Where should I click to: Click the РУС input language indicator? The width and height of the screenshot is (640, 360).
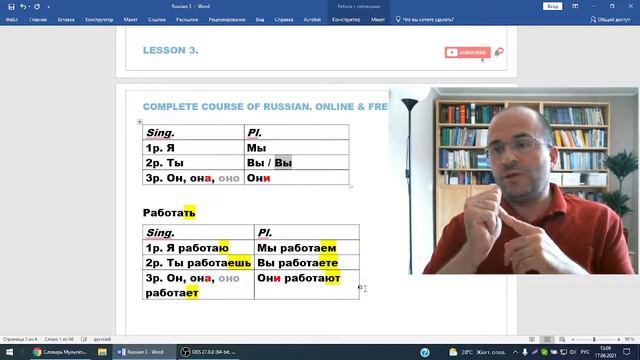click(585, 352)
